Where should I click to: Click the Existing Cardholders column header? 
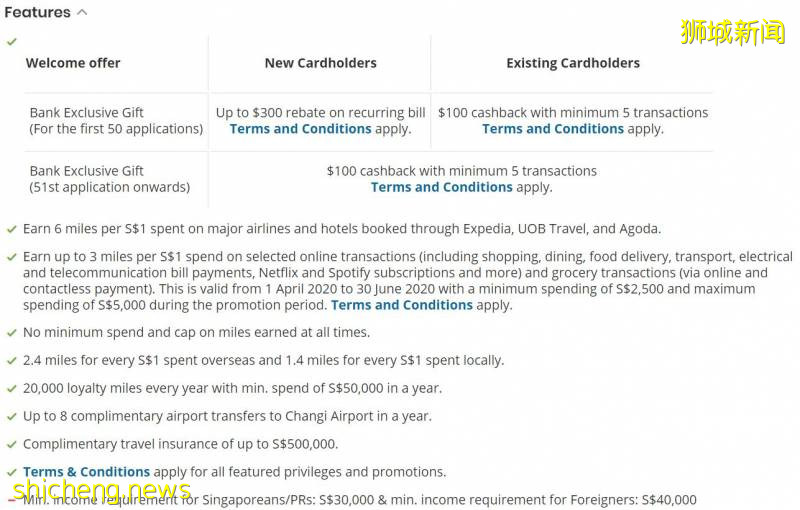[572, 63]
